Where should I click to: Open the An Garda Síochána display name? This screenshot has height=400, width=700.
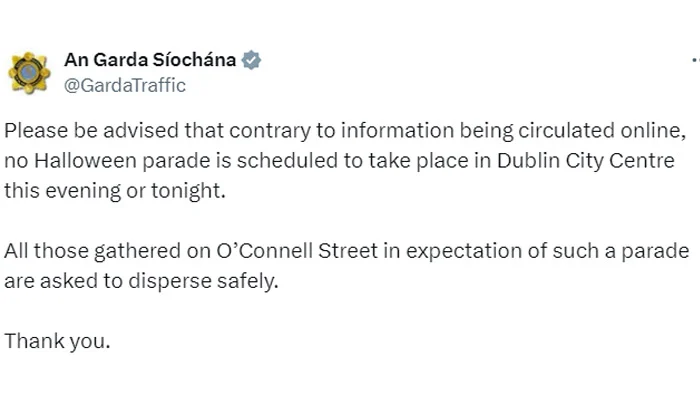150,61
